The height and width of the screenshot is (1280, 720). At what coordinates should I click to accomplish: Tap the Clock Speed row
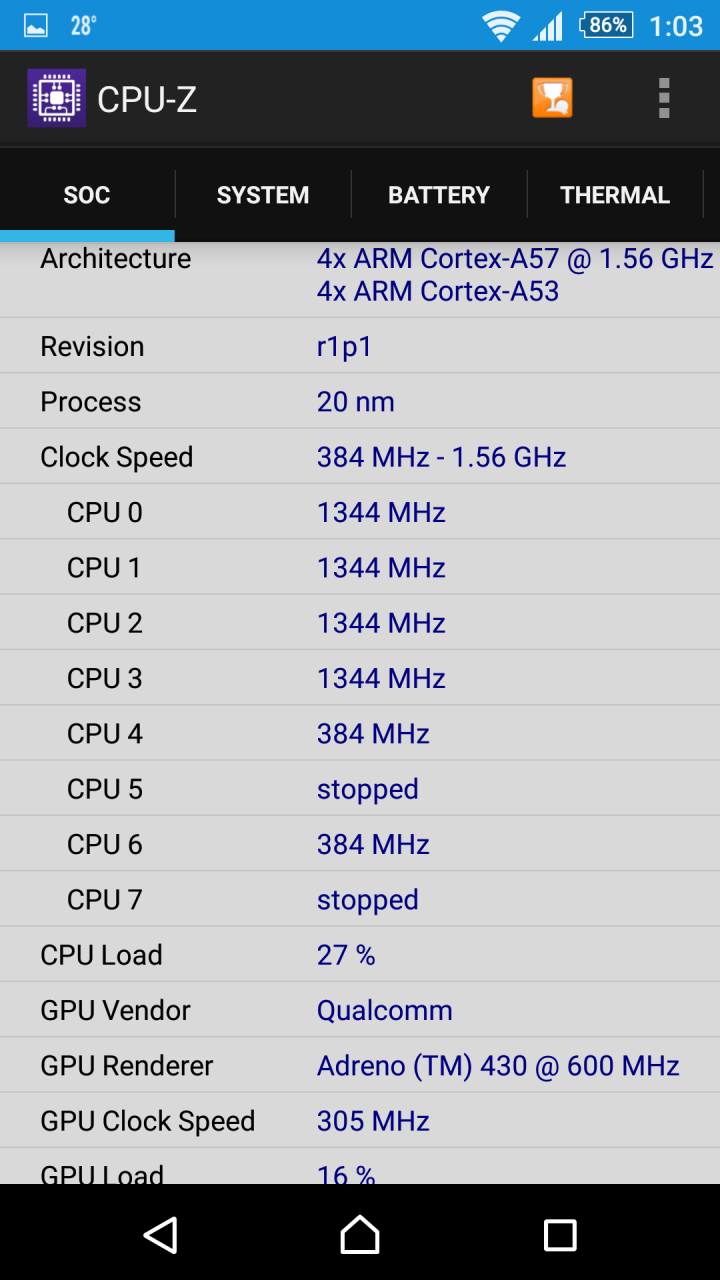(360, 457)
